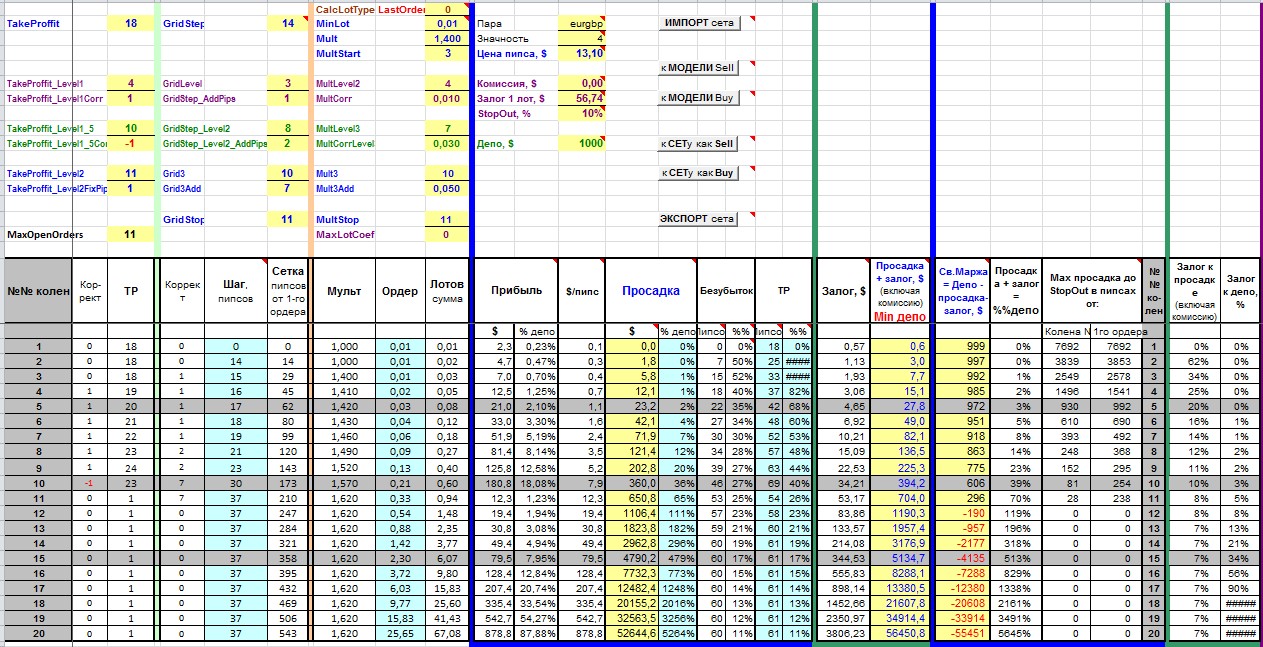Screen dimensions: 1263x647
Task: Select row 9 order lot 0,13
Action: click(400, 468)
